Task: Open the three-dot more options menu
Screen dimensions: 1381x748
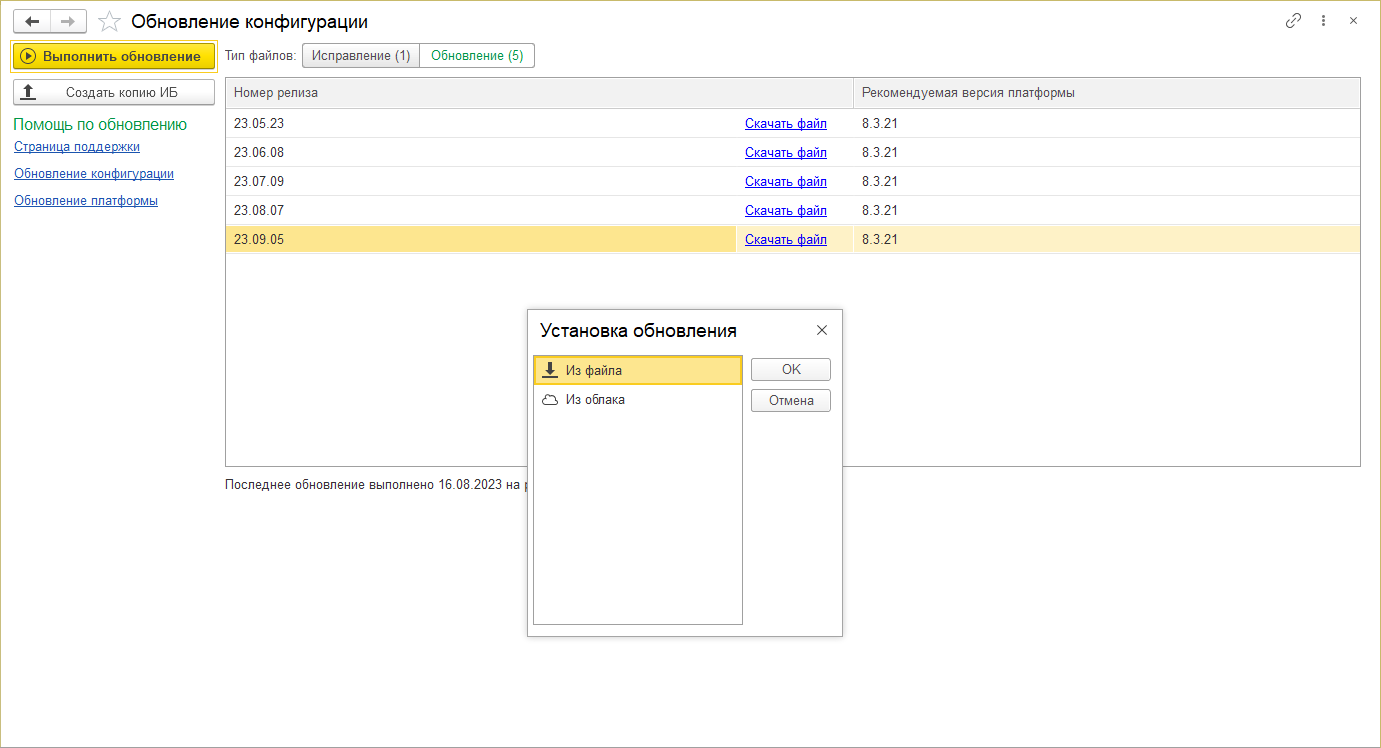Action: click(1323, 21)
